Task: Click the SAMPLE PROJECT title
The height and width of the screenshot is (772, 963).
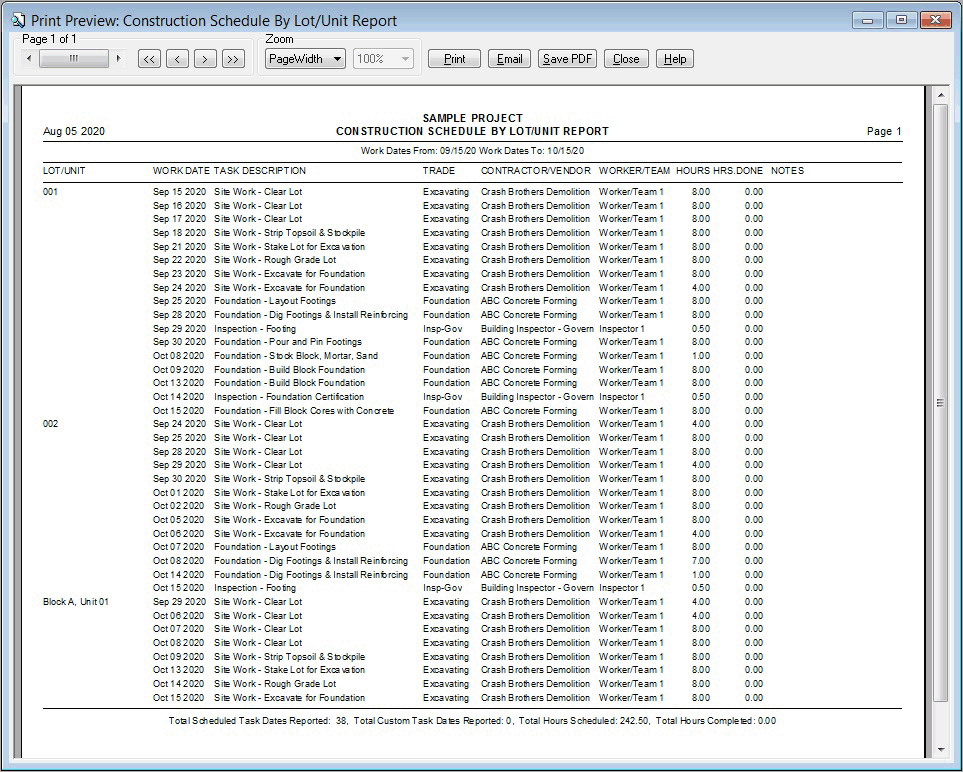Action: [472, 118]
